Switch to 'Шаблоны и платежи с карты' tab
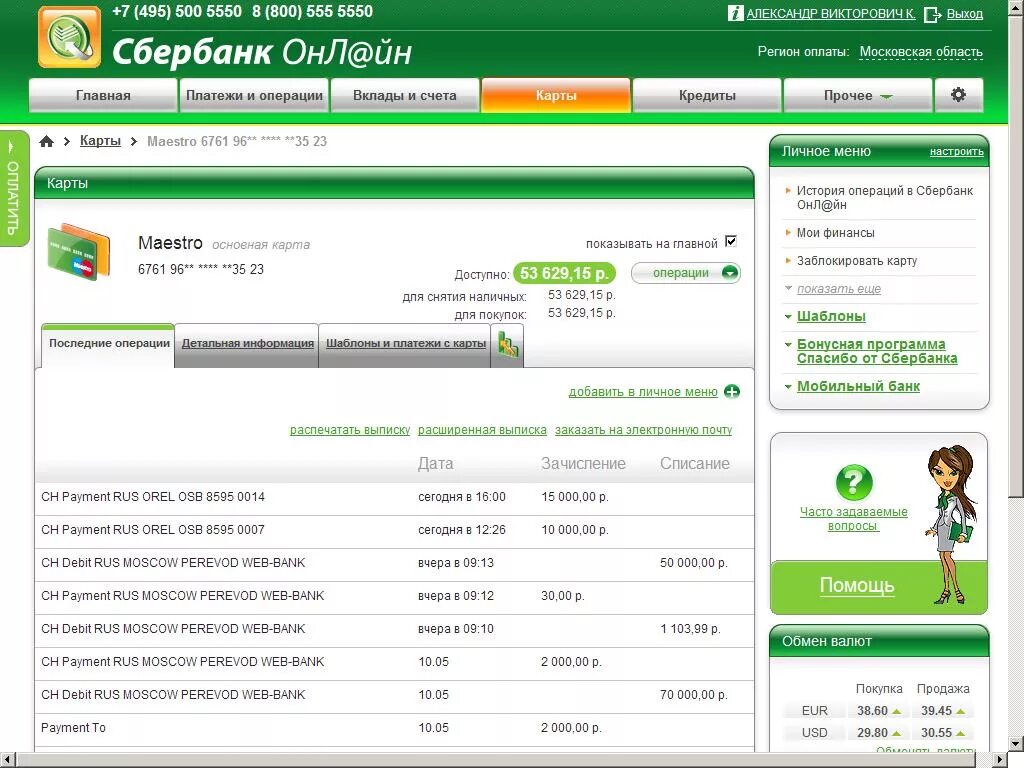 [406, 344]
